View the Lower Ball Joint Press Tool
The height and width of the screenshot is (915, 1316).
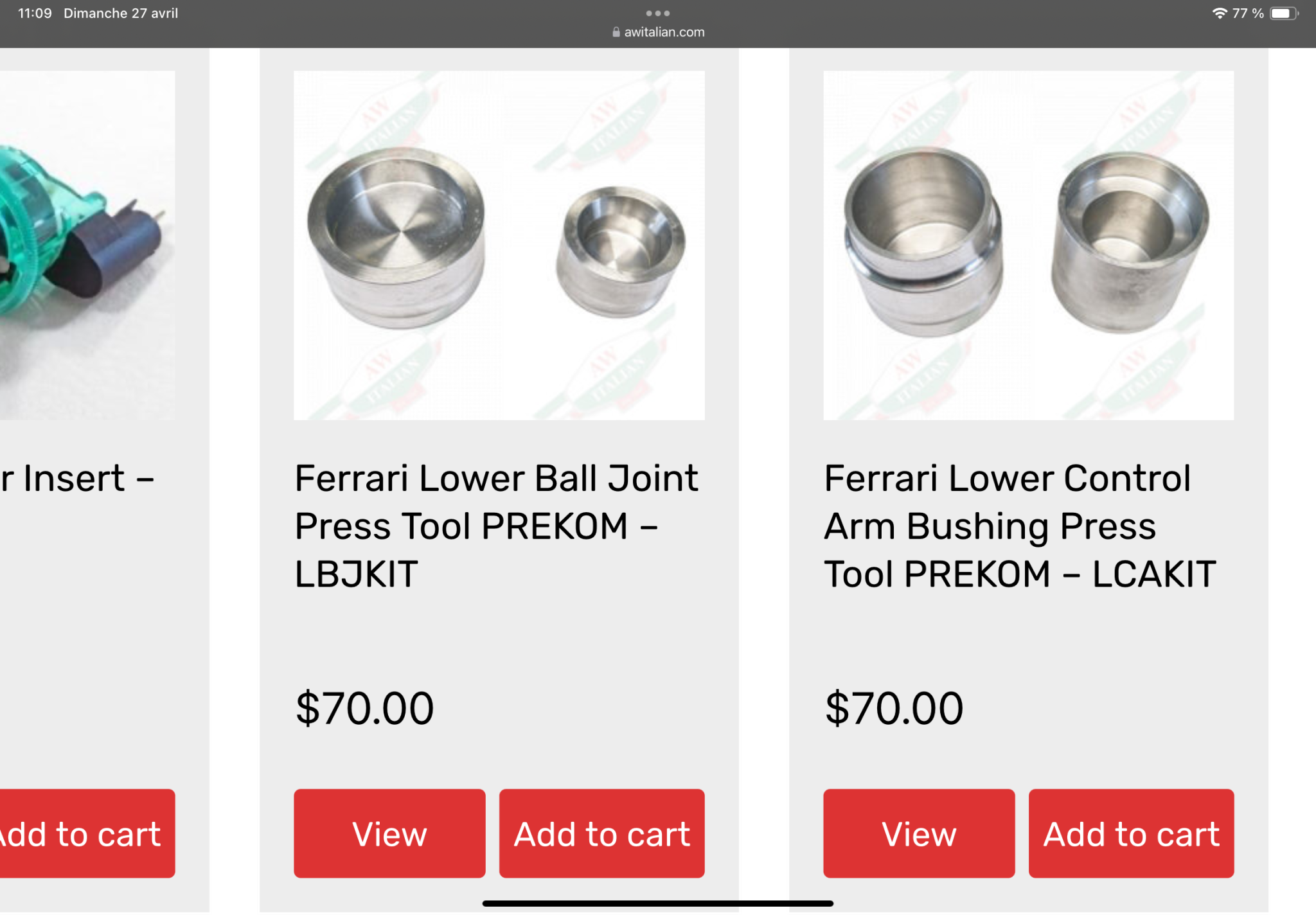pos(389,833)
